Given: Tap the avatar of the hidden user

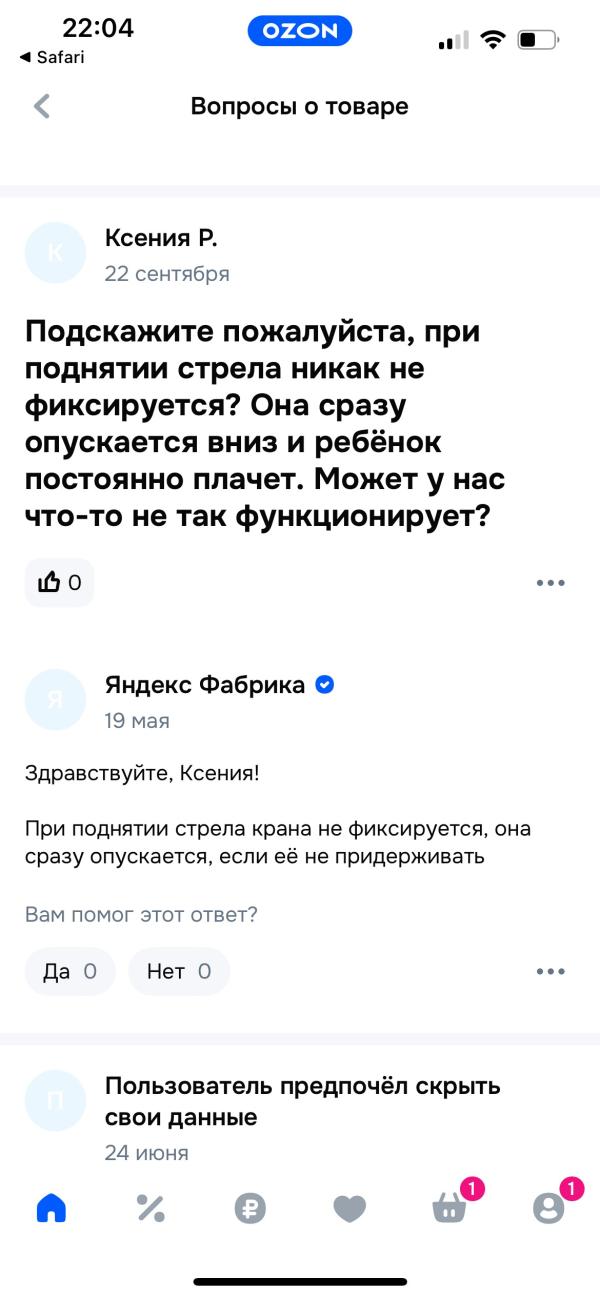Looking at the screenshot, I should click(55, 1100).
